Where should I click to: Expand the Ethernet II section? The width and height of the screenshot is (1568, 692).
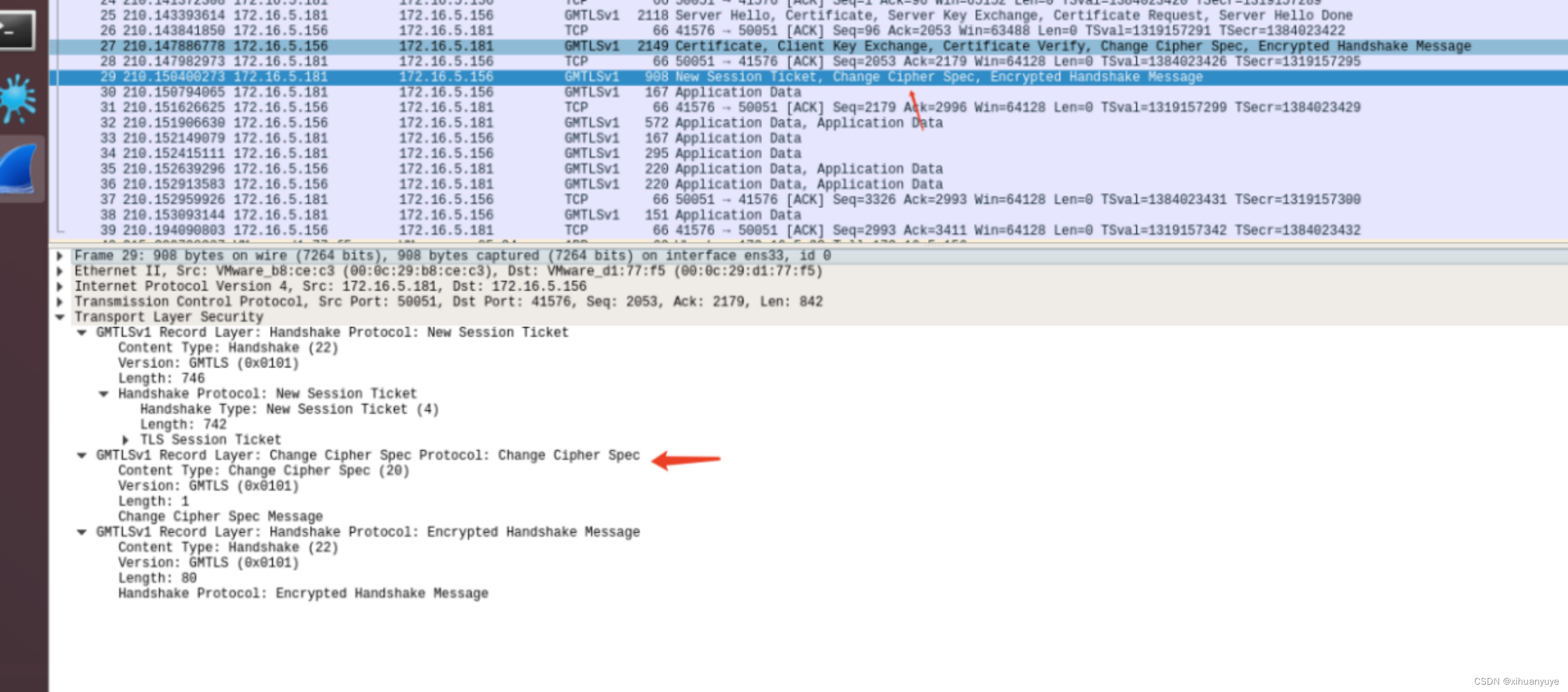click(x=60, y=271)
